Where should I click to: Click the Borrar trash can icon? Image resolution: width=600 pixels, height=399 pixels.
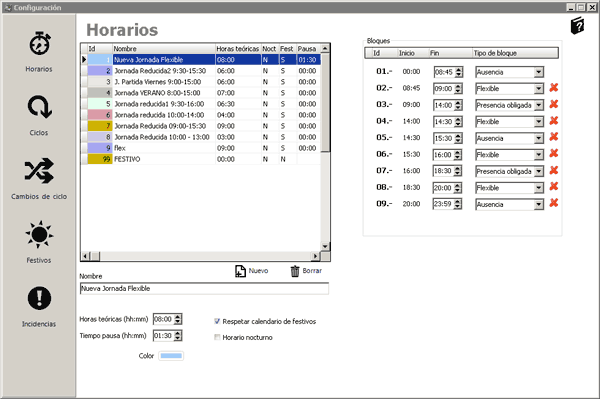pos(295,271)
